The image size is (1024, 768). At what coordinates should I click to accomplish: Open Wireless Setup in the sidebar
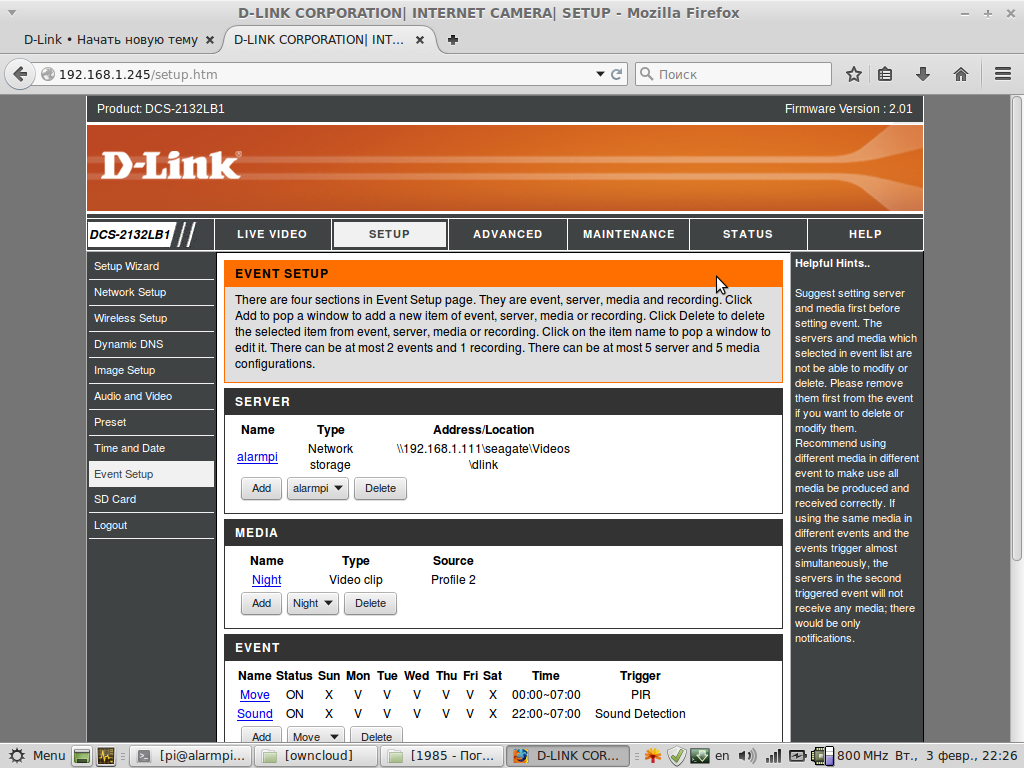151,319
